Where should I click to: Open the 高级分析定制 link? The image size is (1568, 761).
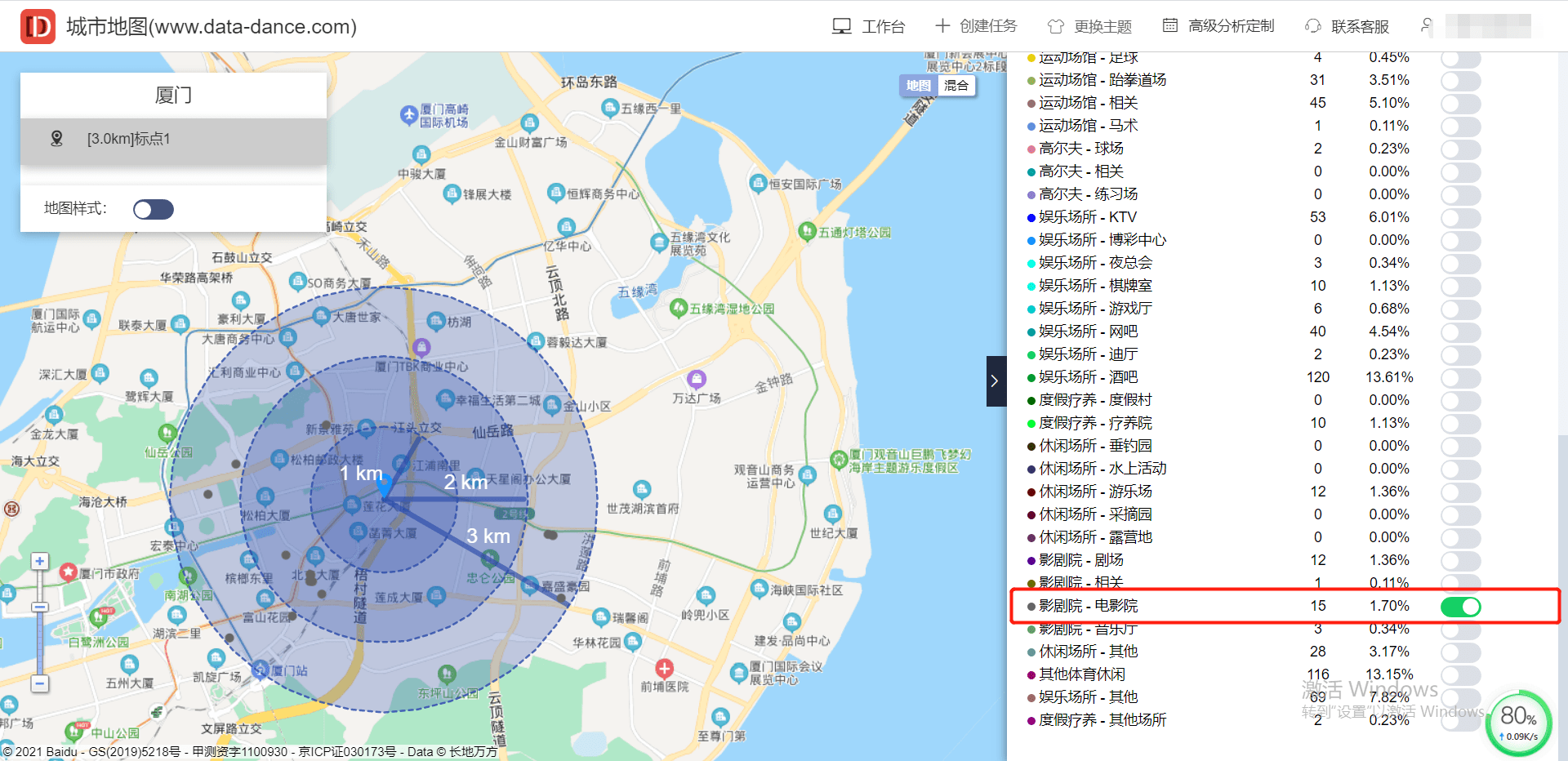coord(1231,26)
